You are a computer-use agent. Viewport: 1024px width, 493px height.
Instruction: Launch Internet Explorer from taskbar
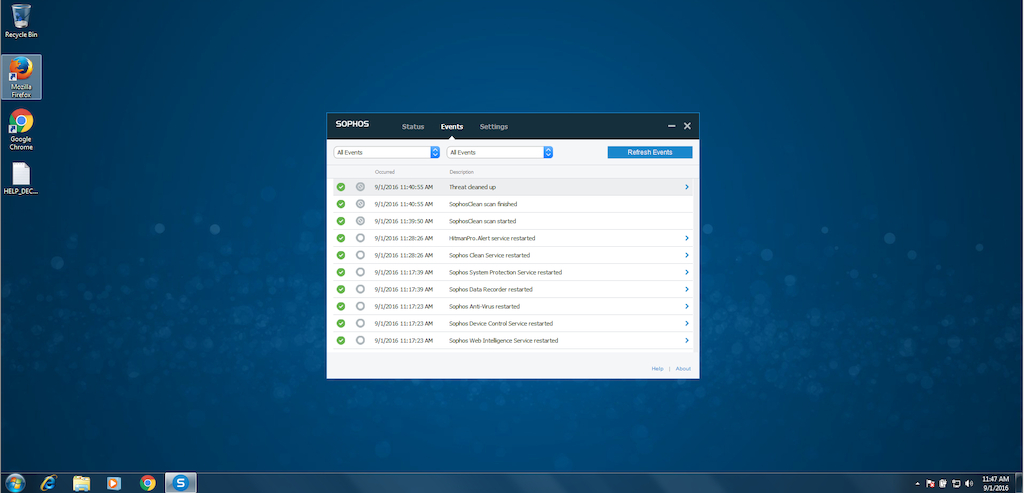(x=48, y=483)
